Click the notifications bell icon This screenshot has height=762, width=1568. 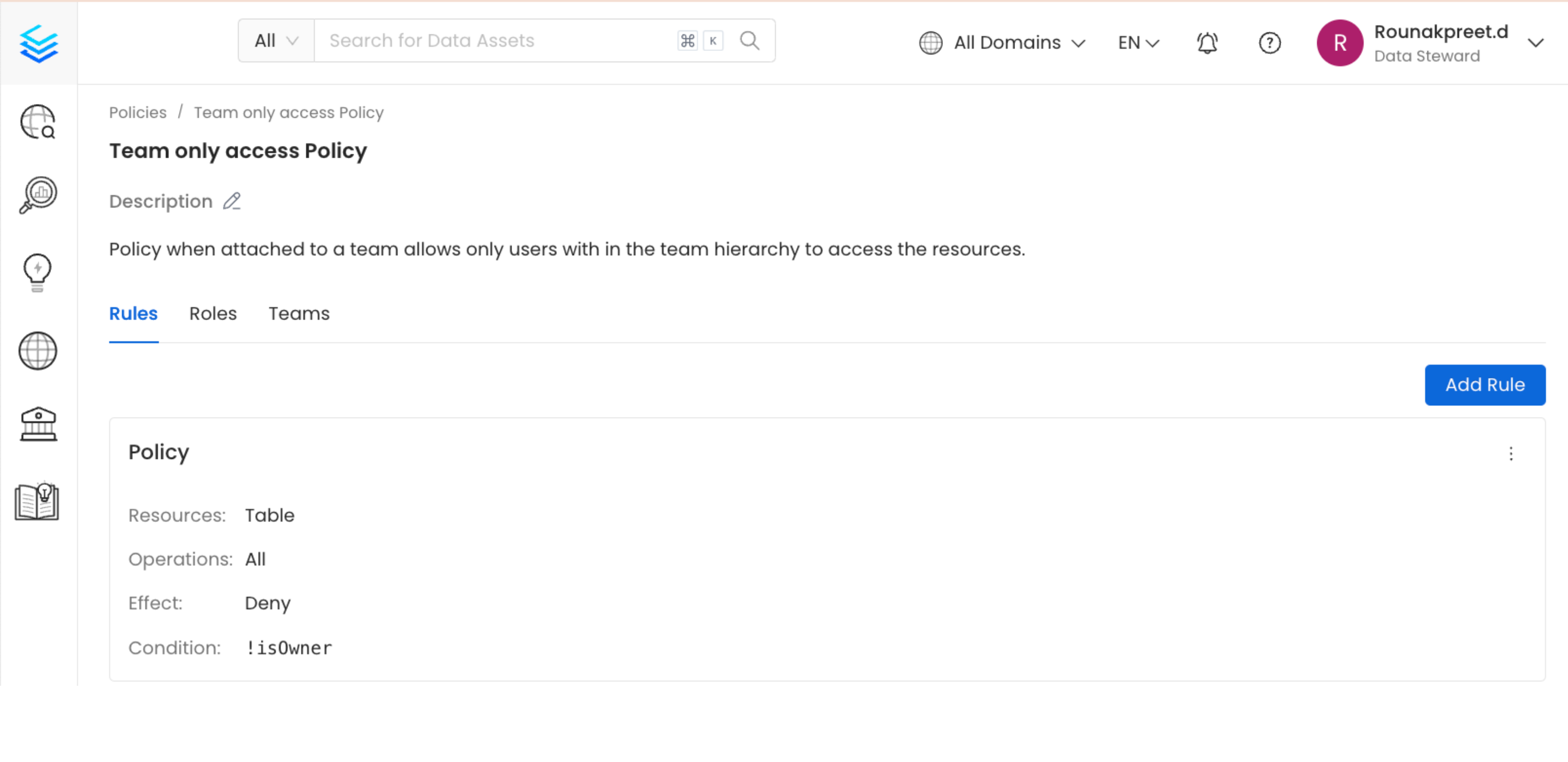click(x=1207, y=42)
